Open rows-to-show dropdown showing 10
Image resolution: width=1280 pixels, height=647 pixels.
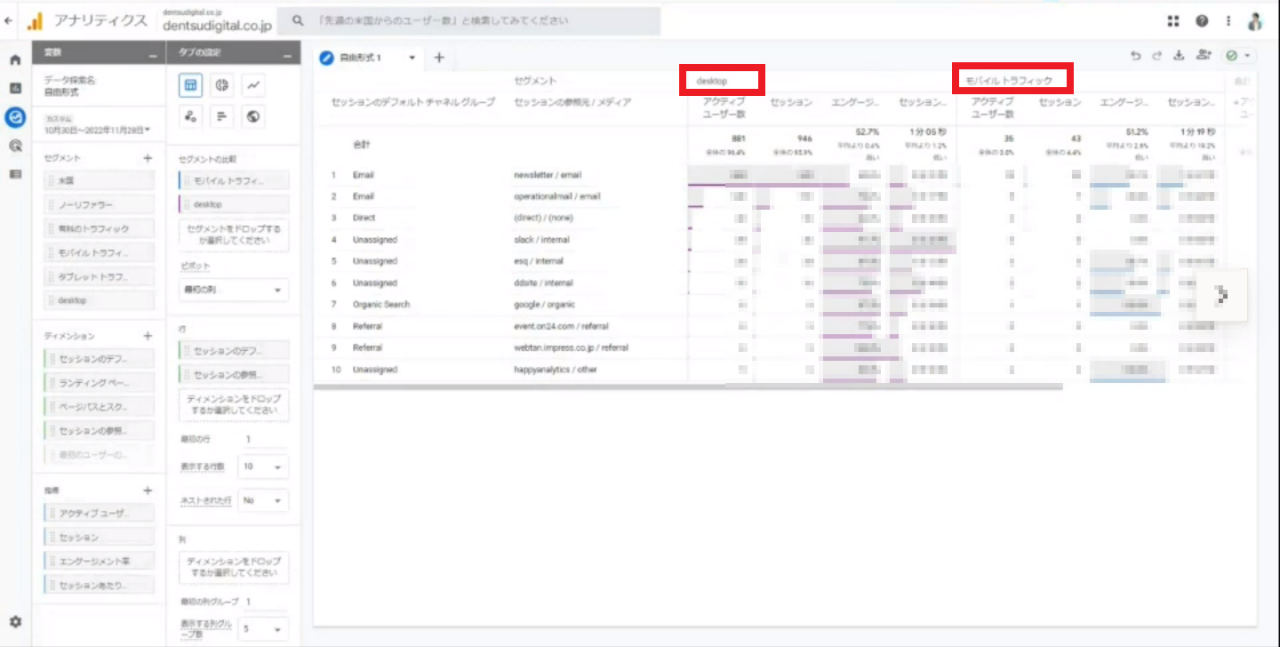[265, 466]
